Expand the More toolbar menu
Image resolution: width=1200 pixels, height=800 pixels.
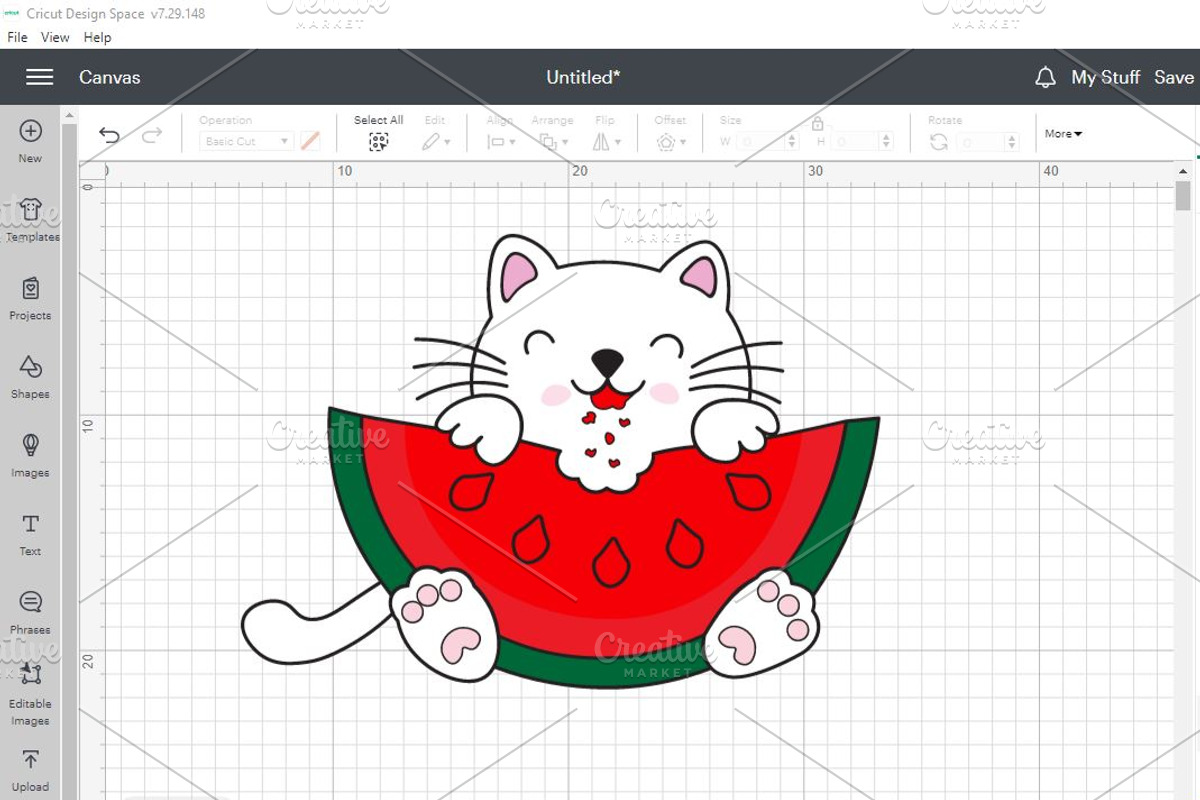pyautogui.click(x=1063, y=133)
